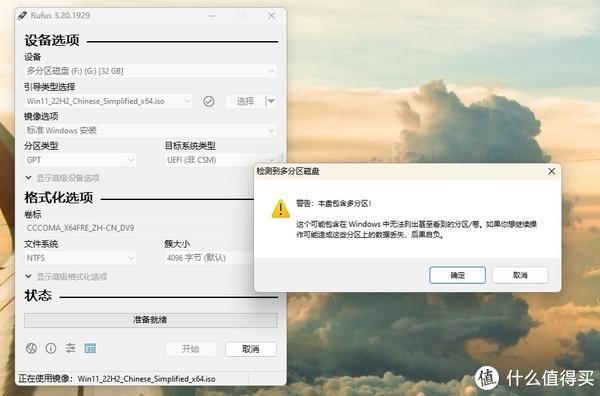Click 取消 in the Rufus main window
The width and height of the screenshot is (600, 396).
point(251,349)
